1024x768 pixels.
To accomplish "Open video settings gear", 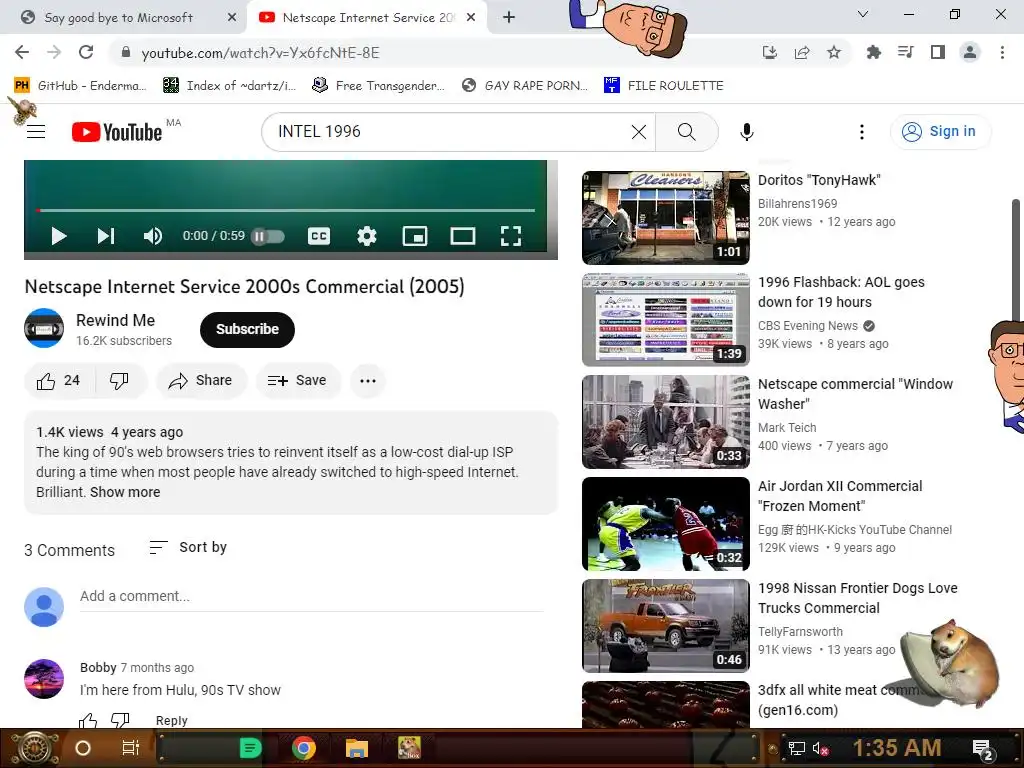I will (367, 236).
